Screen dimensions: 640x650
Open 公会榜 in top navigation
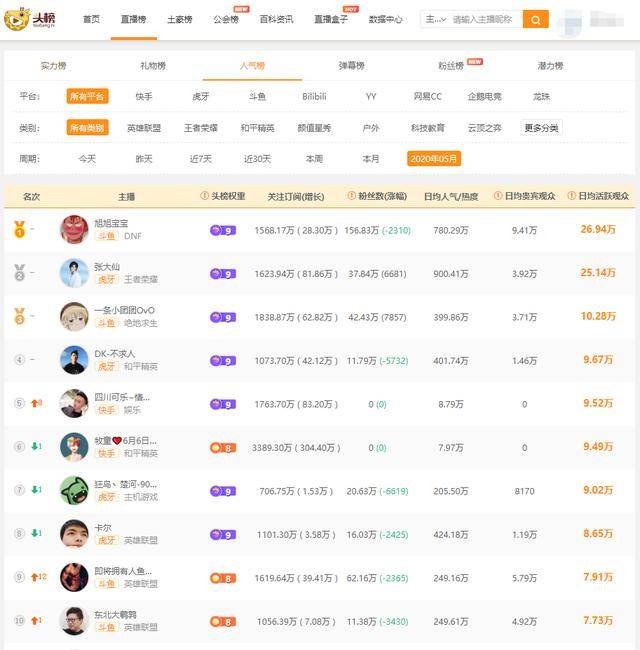[226, 19]
